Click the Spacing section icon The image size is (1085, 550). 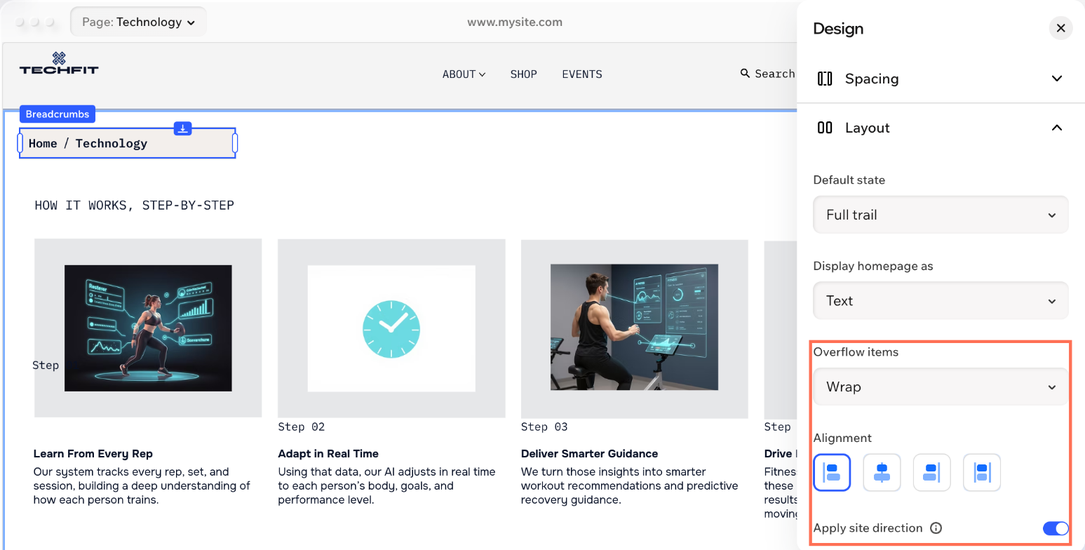tap(825, 79)
